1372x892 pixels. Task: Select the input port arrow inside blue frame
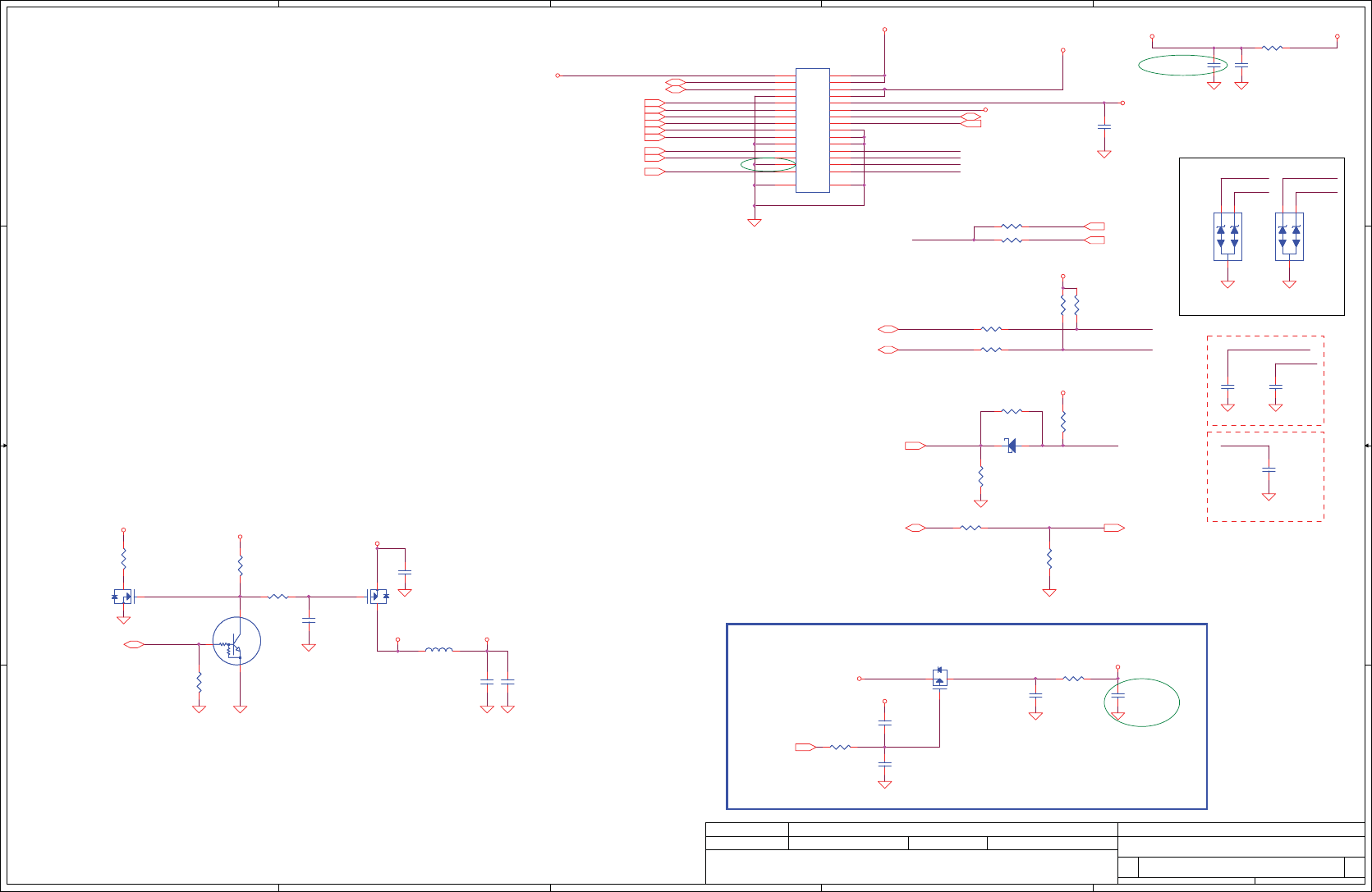[805, 747]
